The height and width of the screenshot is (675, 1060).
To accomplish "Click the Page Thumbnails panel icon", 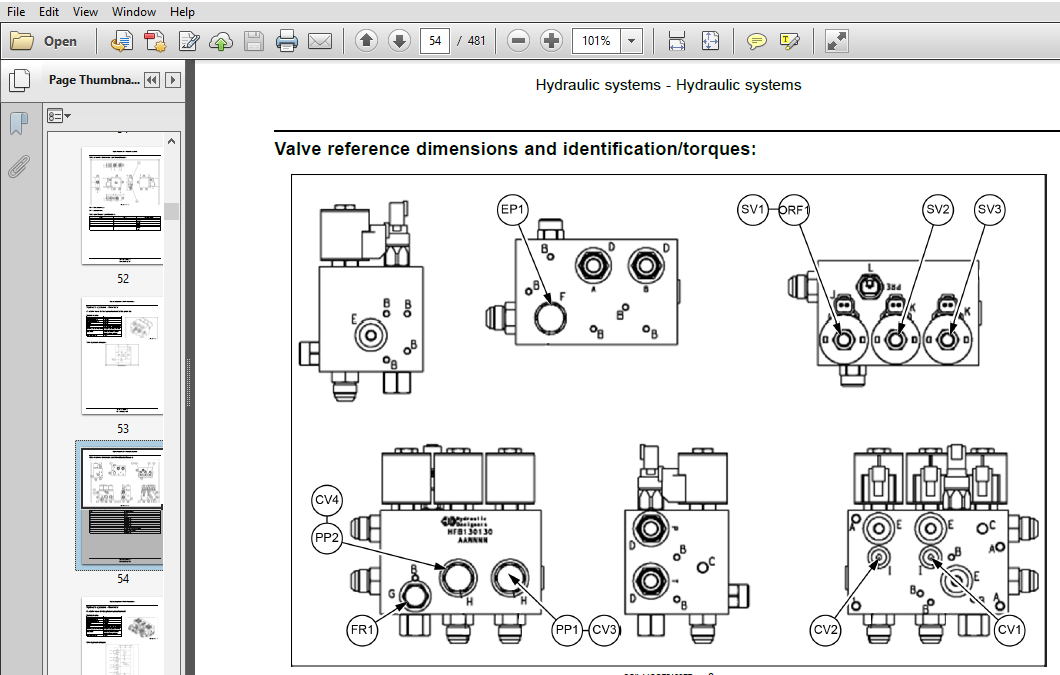I will tap(20, 80).
